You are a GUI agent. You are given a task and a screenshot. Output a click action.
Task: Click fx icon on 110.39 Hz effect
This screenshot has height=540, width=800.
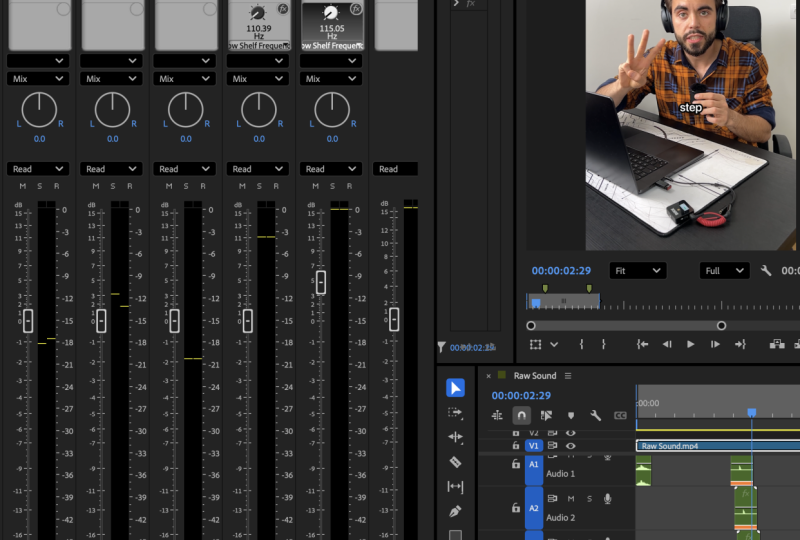[x=283, y=9]
